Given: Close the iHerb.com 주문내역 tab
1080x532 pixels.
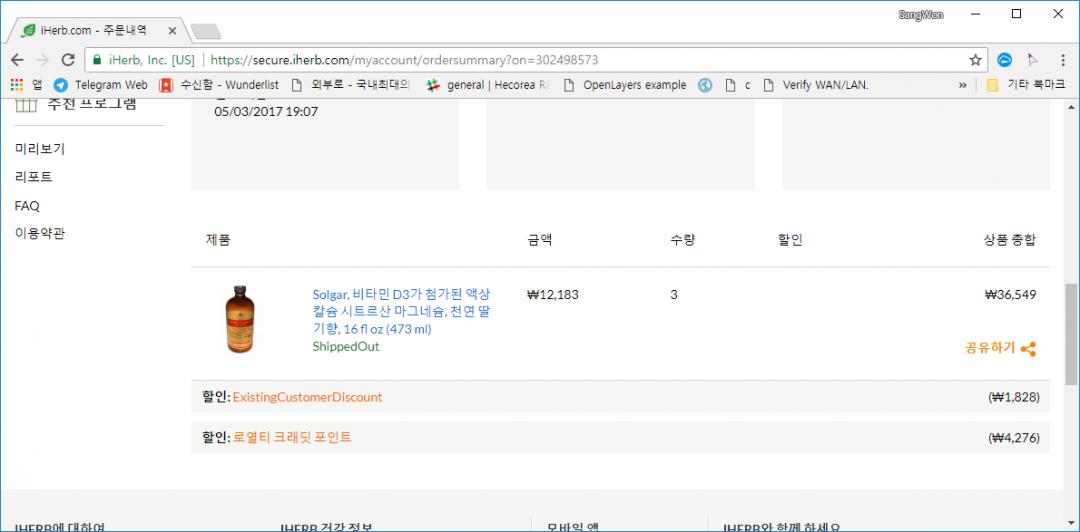Looking at the screenshot, I should tap(172, 32).
